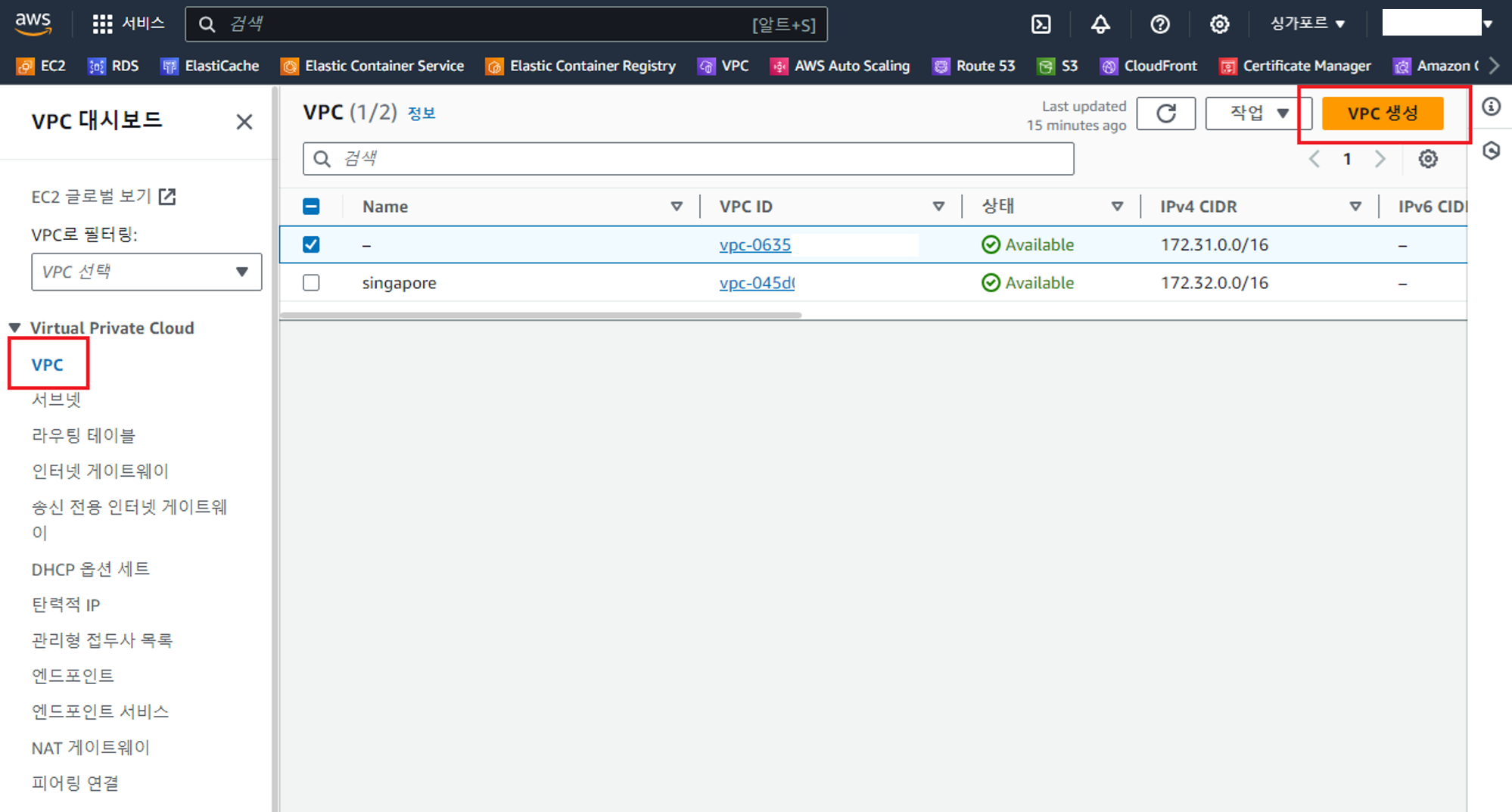Viewport: 1512px width, 812px height.
Task: Click the AWS Auto Scaling shortcut icon
Action: 779,67
